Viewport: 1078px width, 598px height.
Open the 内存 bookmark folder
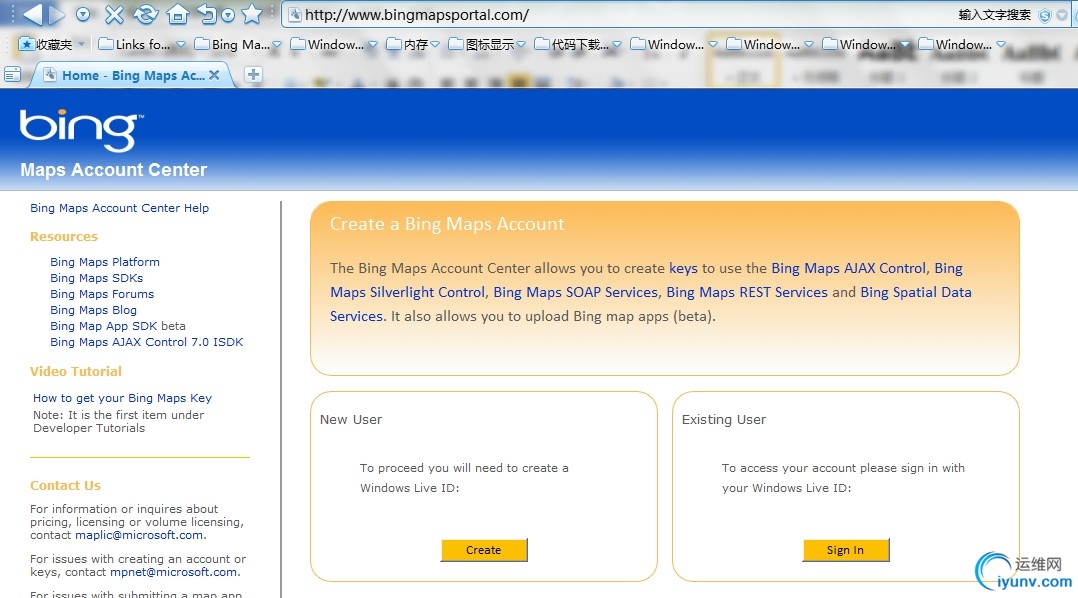[x=408, y=45]
